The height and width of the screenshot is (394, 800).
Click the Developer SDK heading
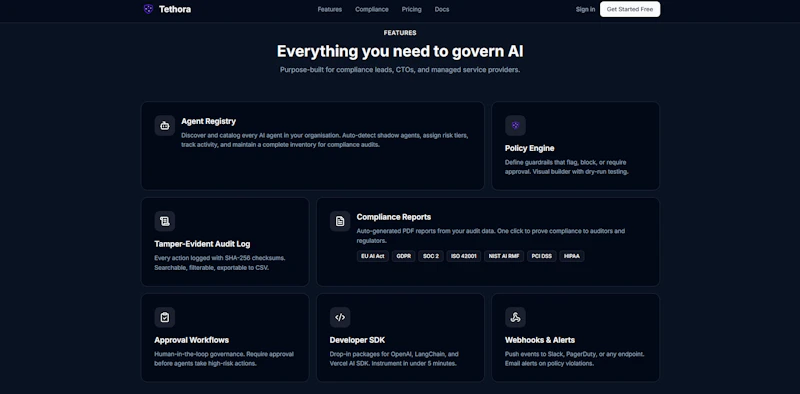pyautogui.click(x=357, y=340)
